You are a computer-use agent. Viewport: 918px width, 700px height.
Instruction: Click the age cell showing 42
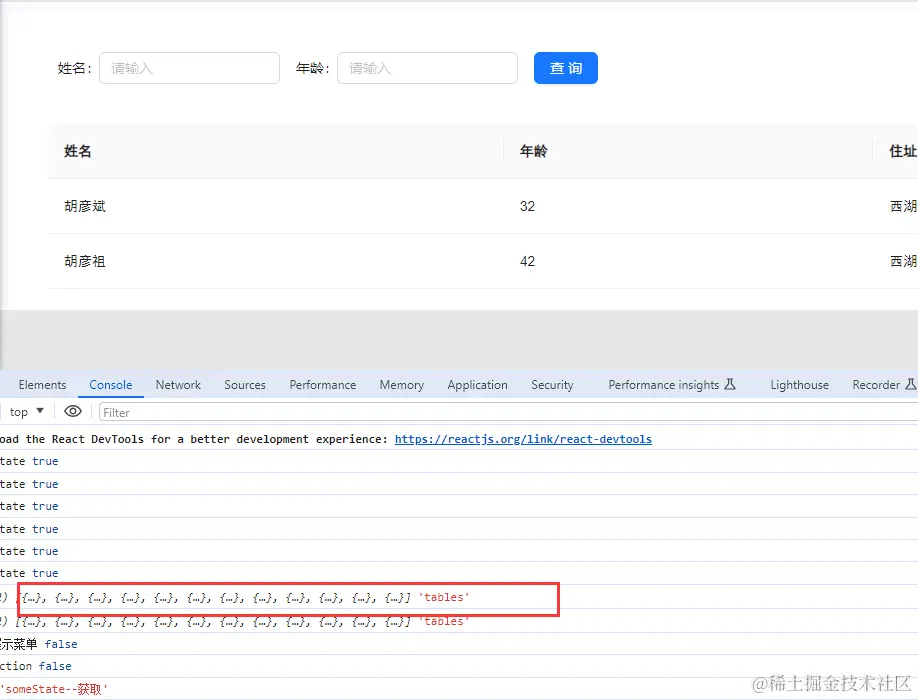[x=527, y=261]
